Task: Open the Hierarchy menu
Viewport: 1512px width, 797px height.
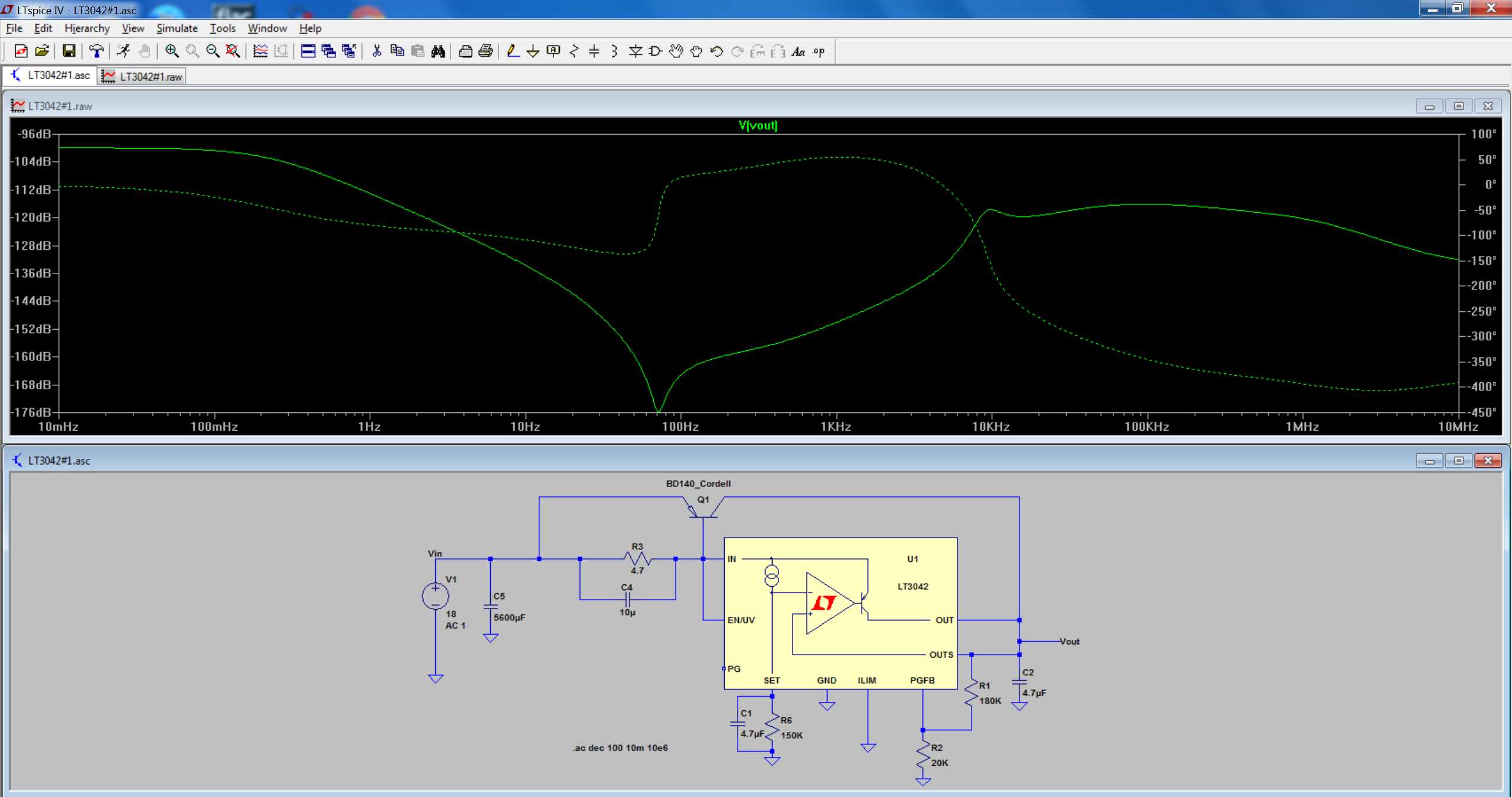Action: point(87,28)
